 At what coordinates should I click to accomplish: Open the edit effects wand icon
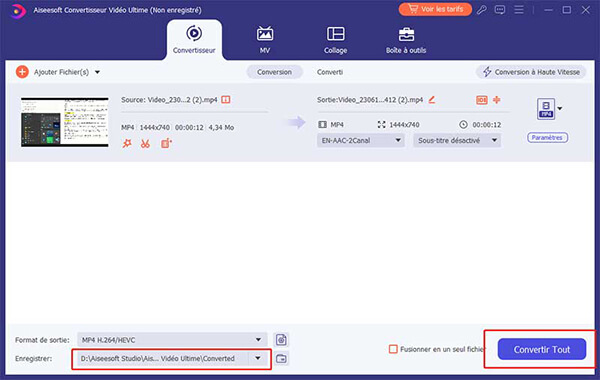(x=127, y=144)
